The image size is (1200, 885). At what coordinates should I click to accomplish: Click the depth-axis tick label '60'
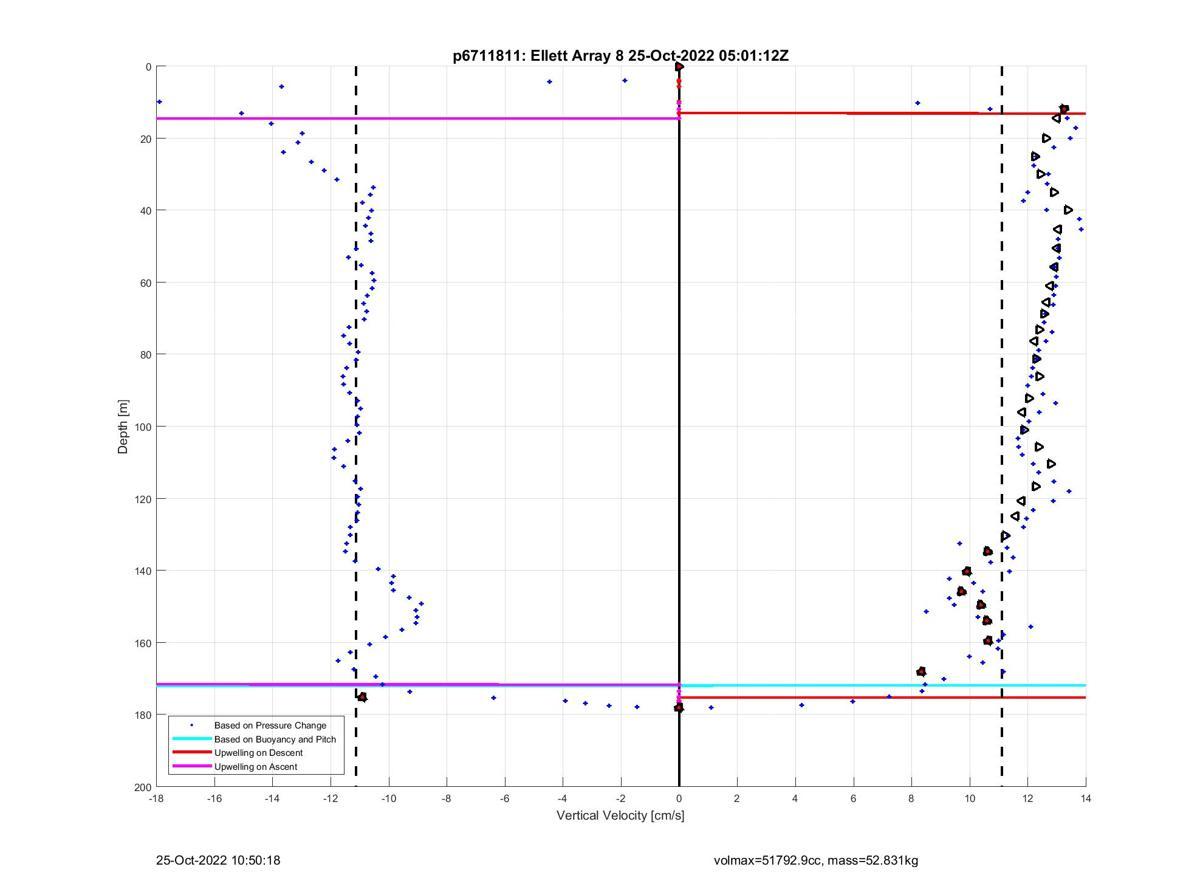(145, 283)
